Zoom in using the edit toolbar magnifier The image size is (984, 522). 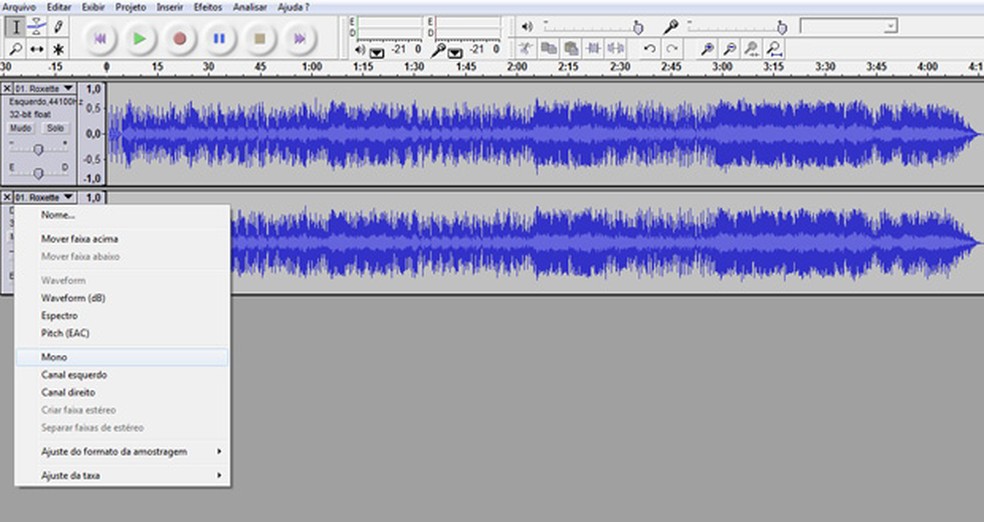click(x=707, y=48)
